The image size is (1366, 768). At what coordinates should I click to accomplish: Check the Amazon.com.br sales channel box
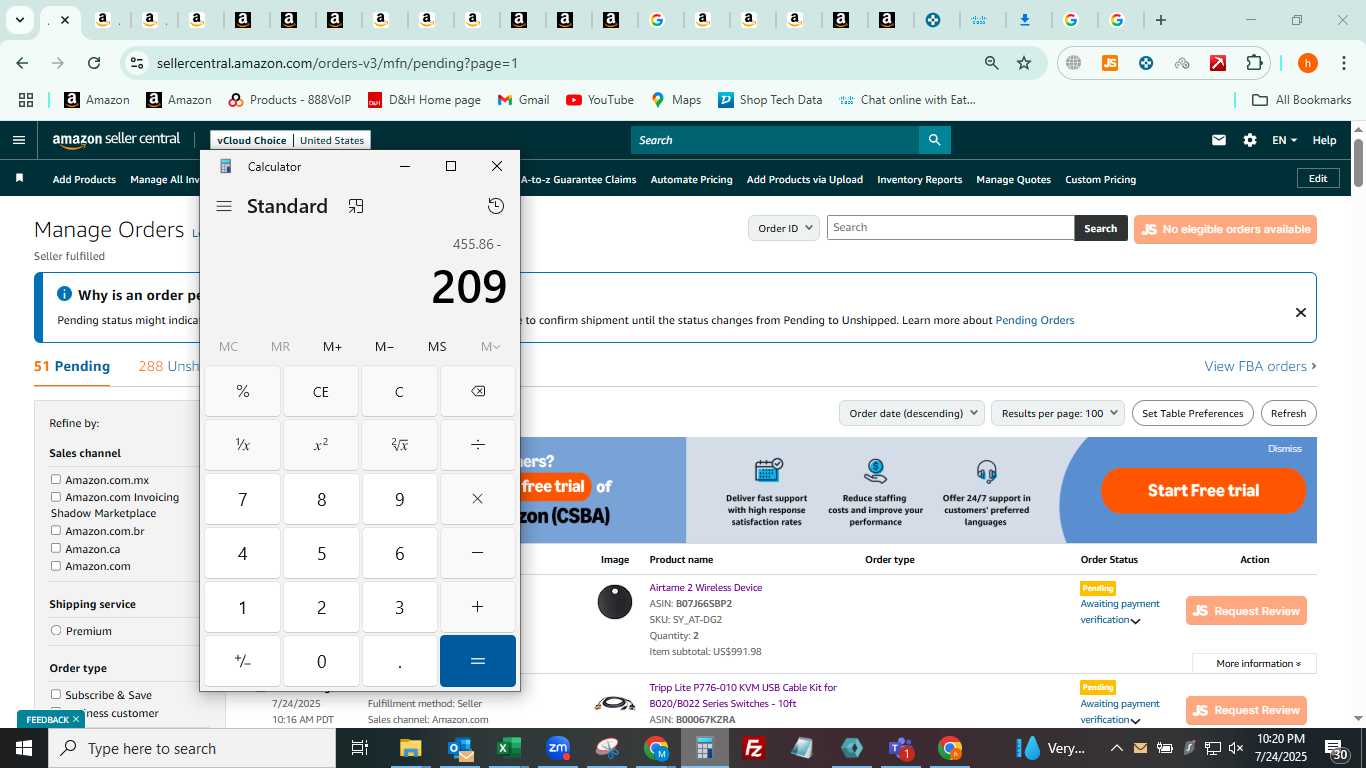click(x=56, y=531)
